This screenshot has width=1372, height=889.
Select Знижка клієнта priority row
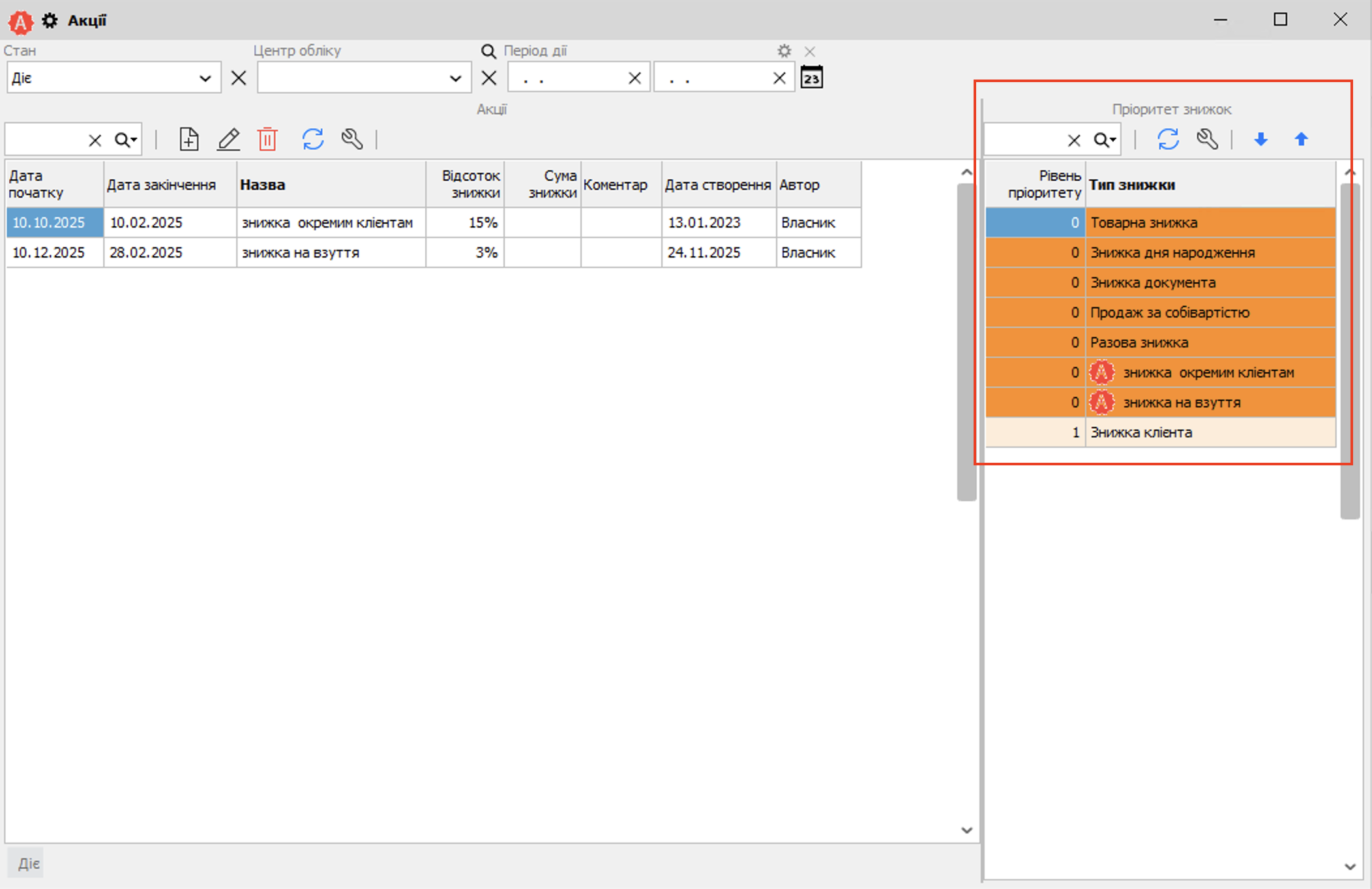coord(1141,433)
